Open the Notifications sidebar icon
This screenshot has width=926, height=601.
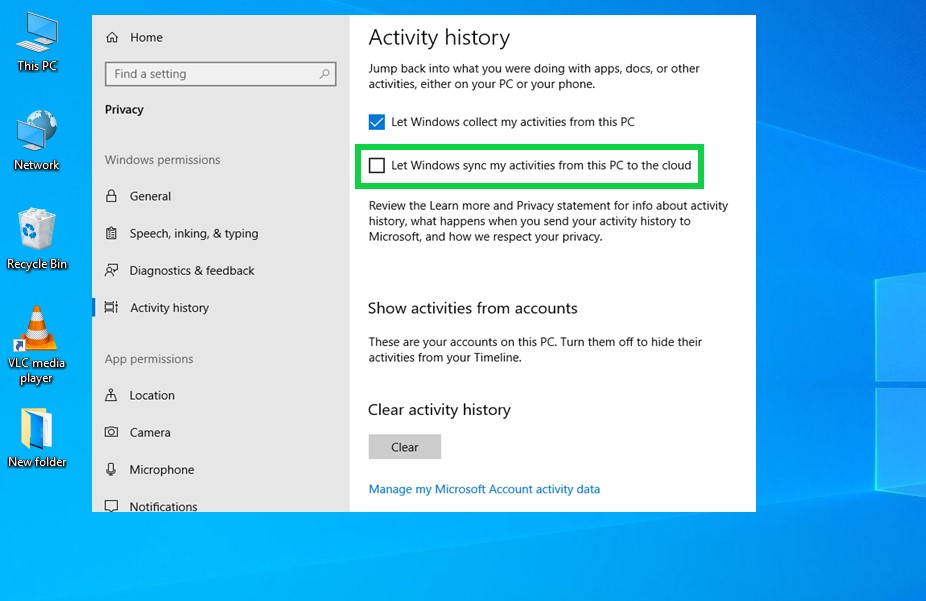[111, 506]
